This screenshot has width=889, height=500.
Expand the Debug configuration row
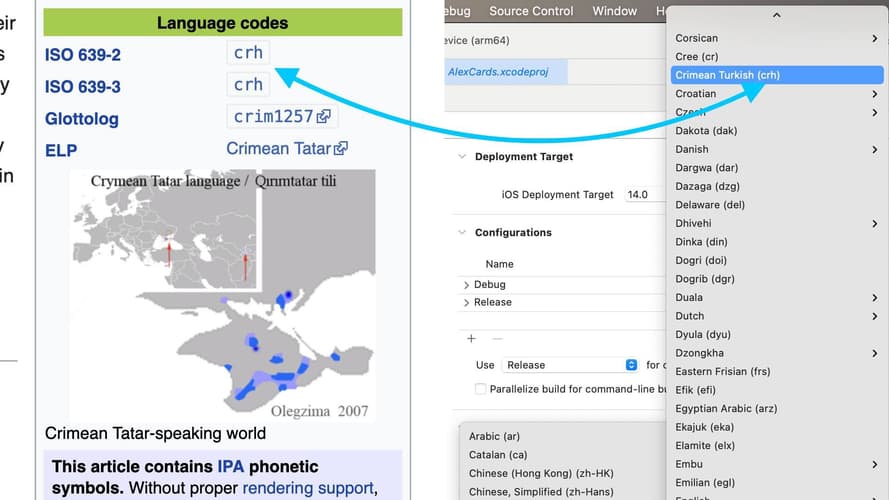pos(466,285)
